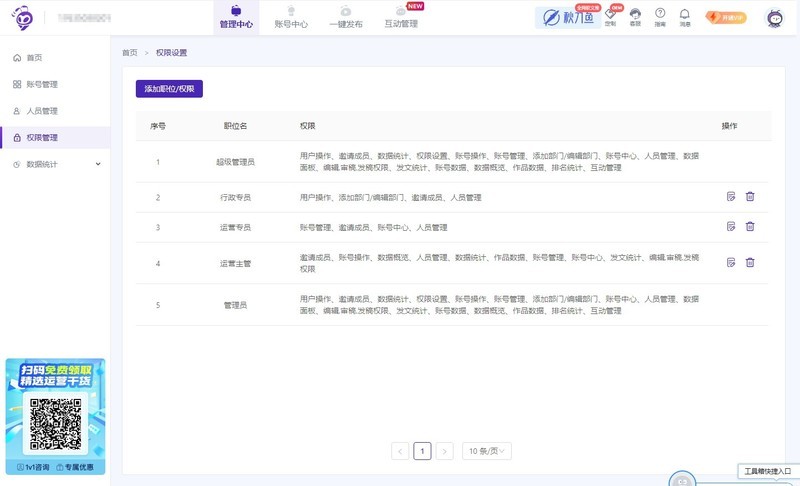Click the user avatar in top right
This screenshot has width=800, height=486.
point(774,18)
